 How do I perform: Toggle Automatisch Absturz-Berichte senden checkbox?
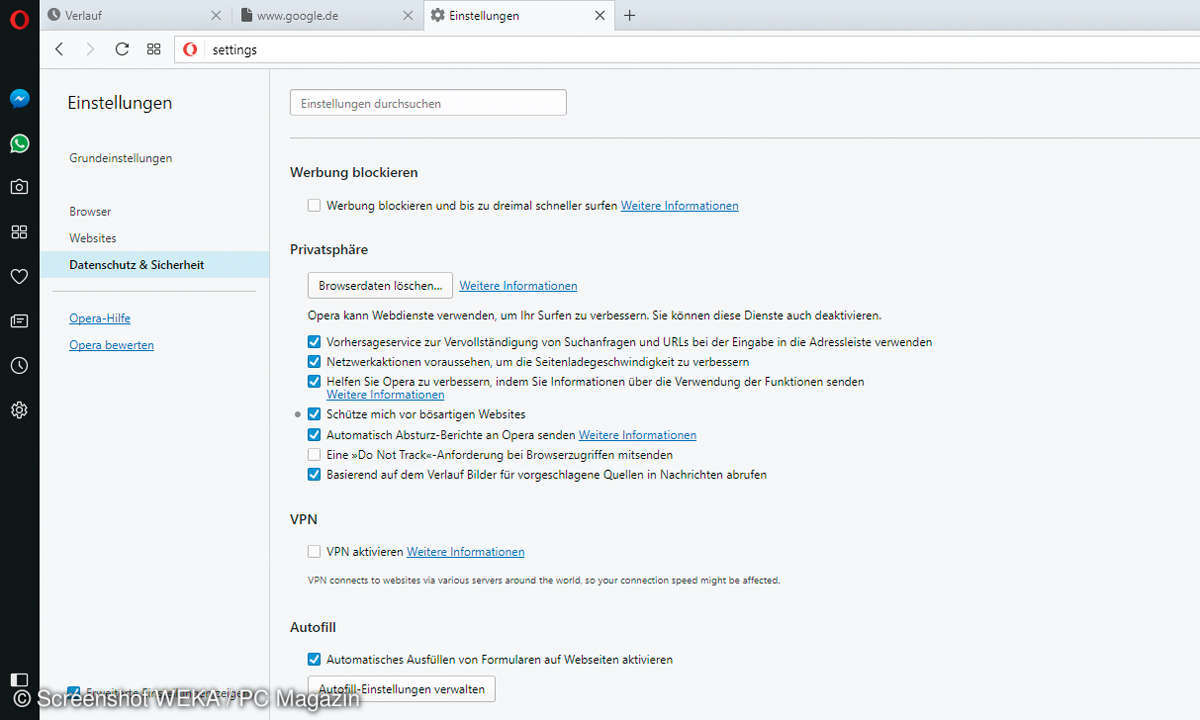(x=314, y=435)
